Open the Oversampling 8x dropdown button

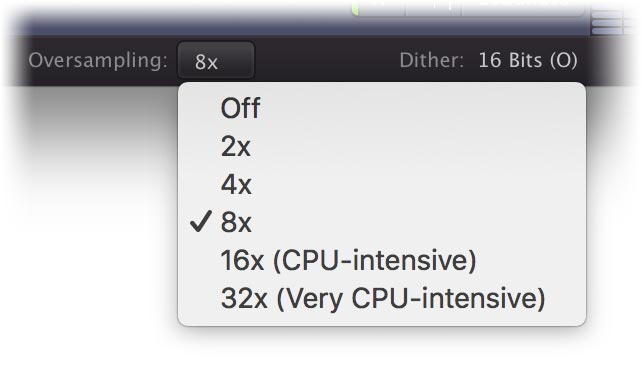[216, 61]
